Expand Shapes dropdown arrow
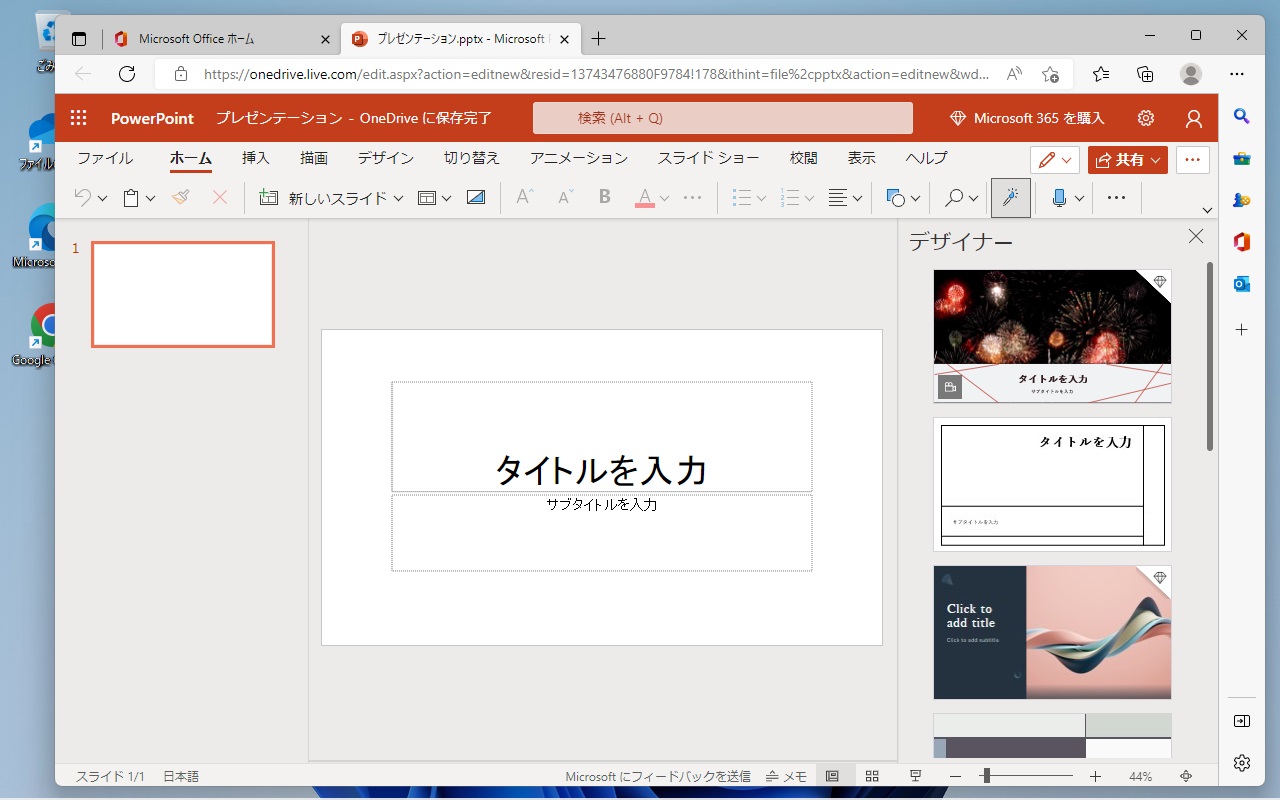The width and height of the screenshot is (1280, 800). [915, 199]
